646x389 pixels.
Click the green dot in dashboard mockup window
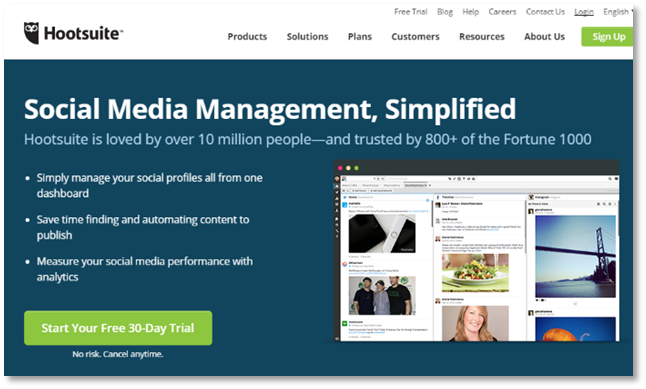point(356,168)
